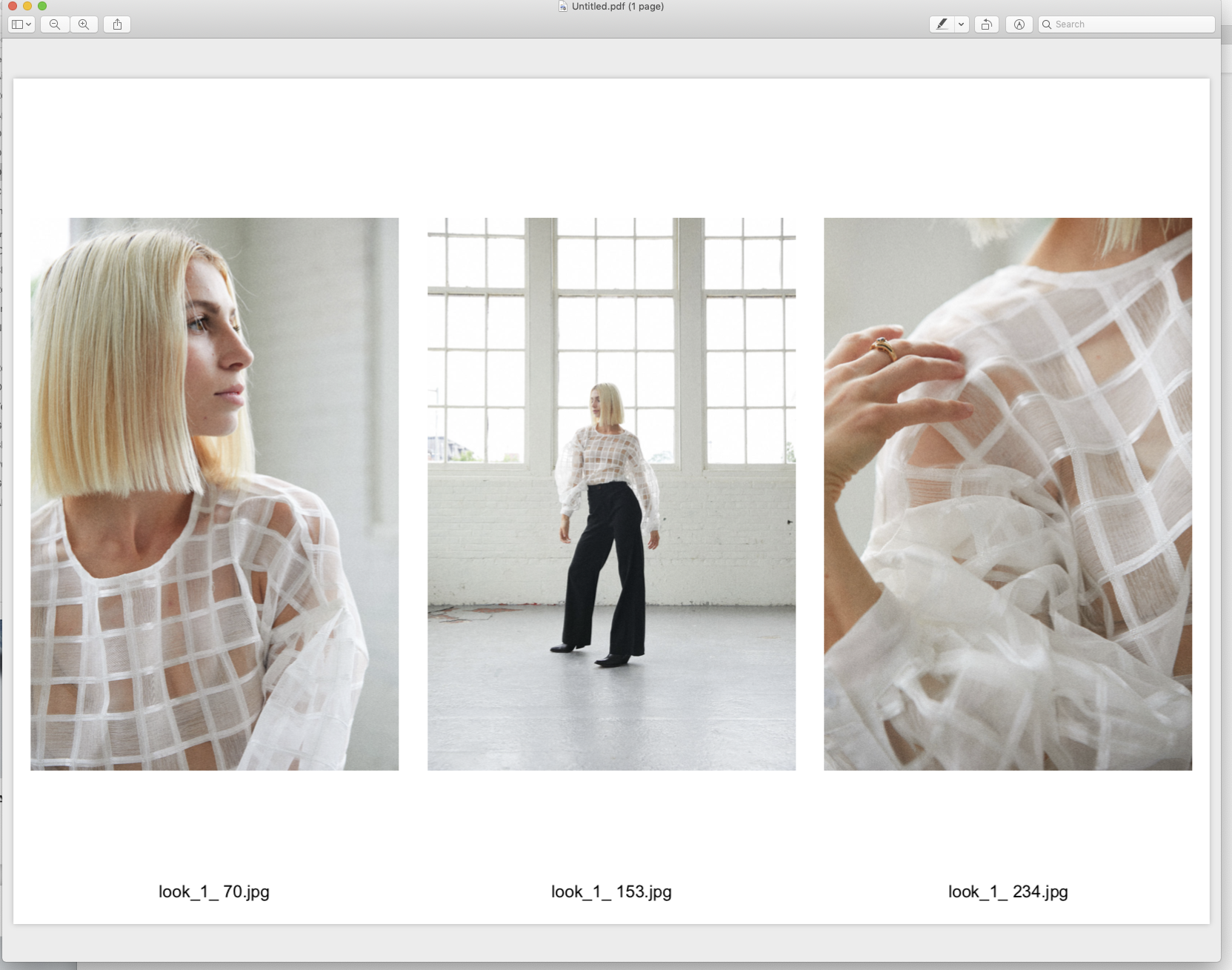This screenshot has width=1232, height=970.
Task: Click the Untitled.pdf window title
Action: pos(618,7)
